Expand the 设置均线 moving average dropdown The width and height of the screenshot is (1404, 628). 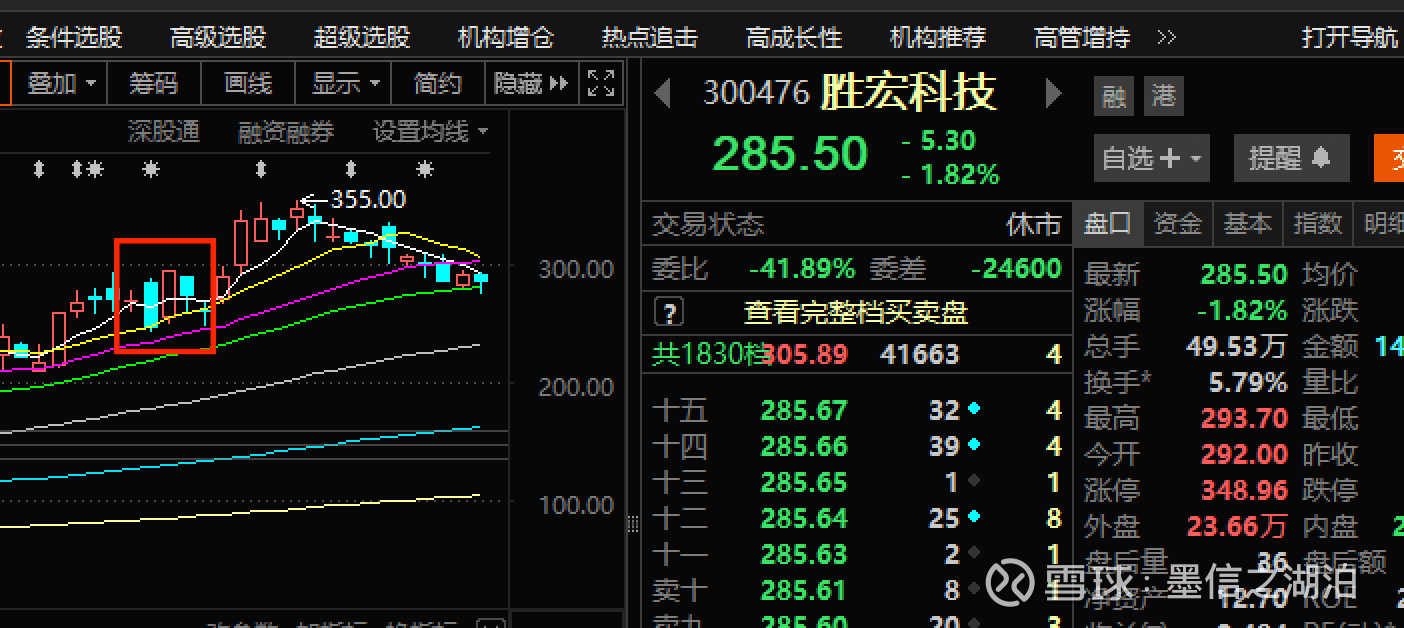click(431, 131)
